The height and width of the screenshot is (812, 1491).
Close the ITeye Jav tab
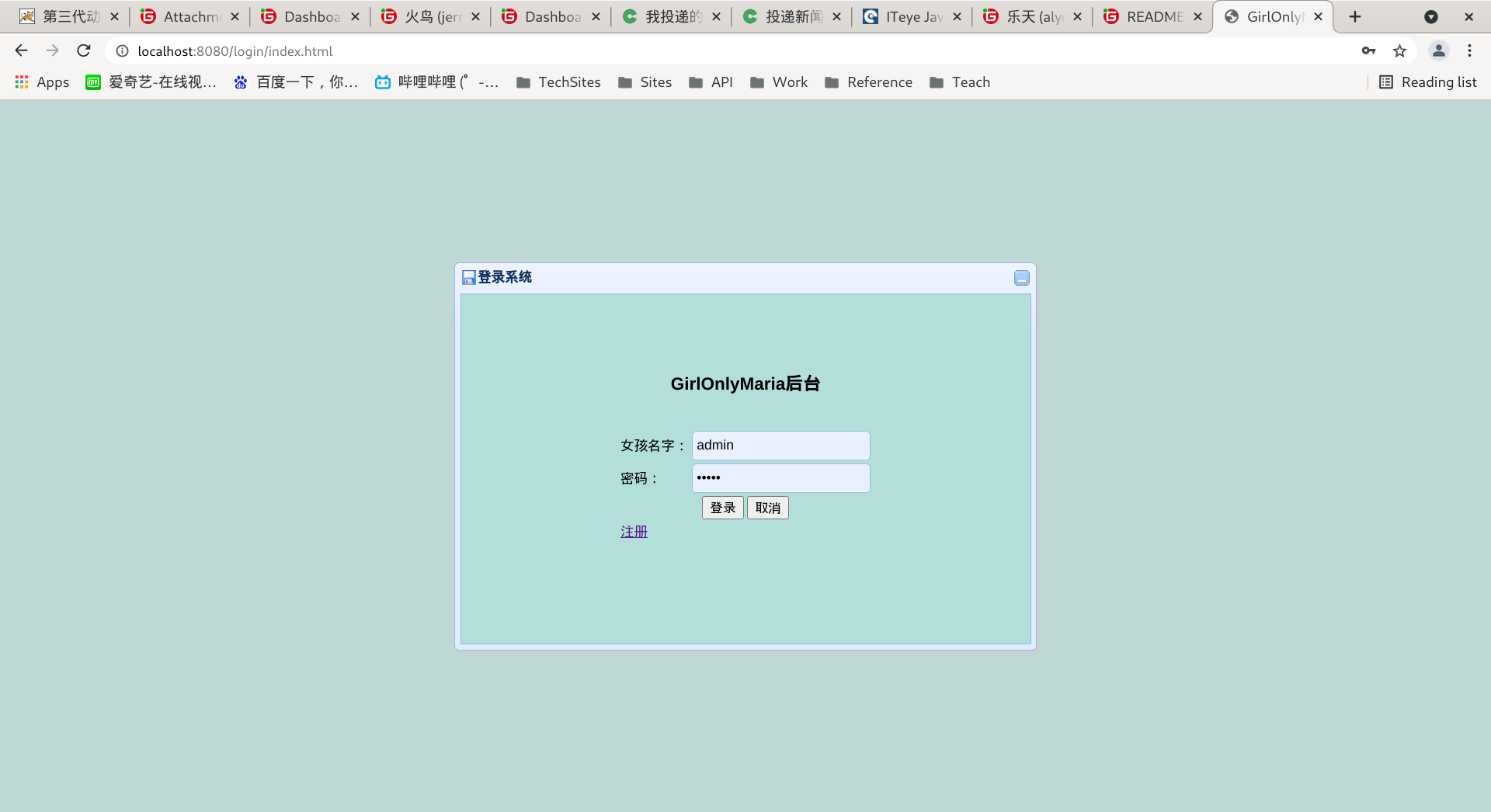(x=957, y=16)
